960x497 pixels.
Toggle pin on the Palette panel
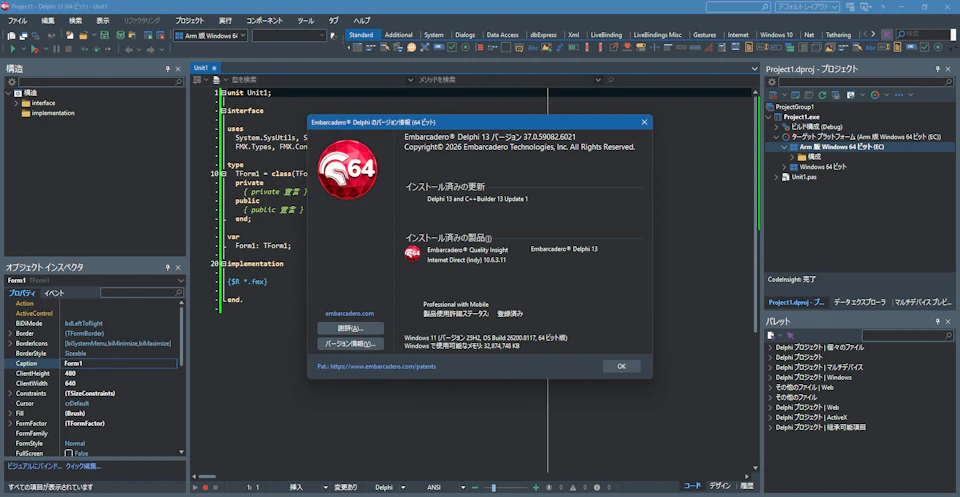click(938, 321)
